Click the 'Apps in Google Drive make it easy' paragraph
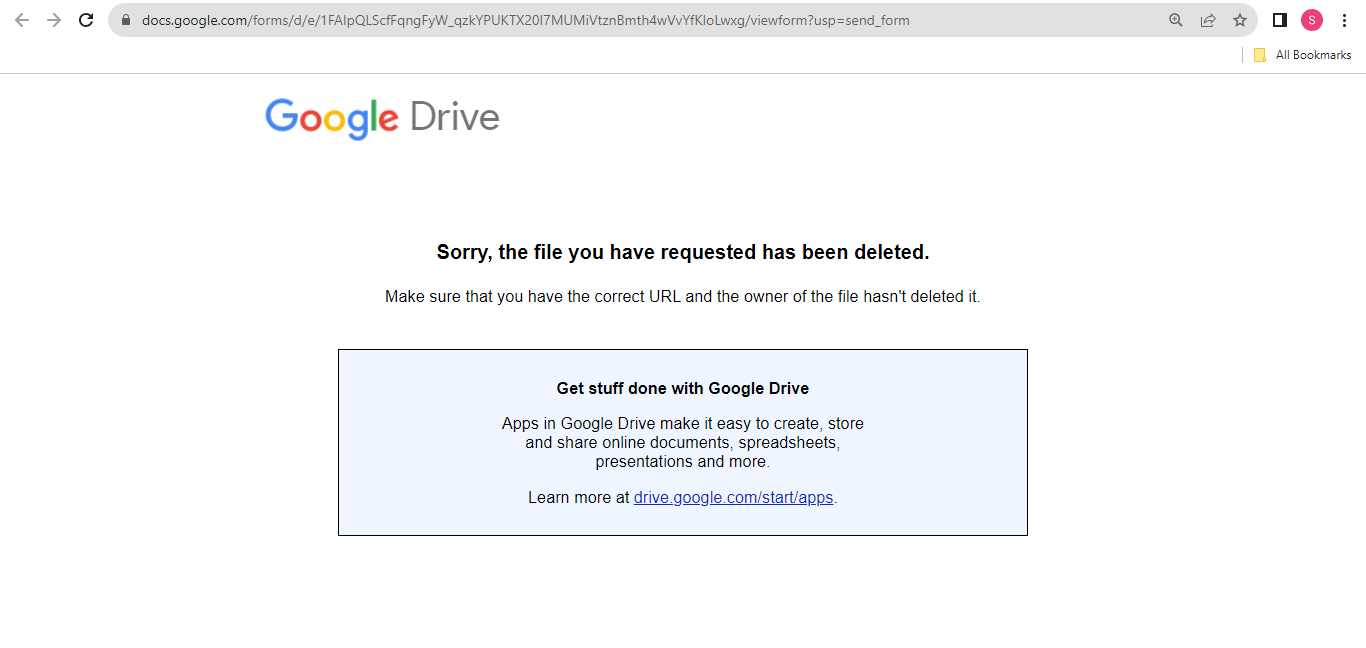 click(x=683, y=442)
